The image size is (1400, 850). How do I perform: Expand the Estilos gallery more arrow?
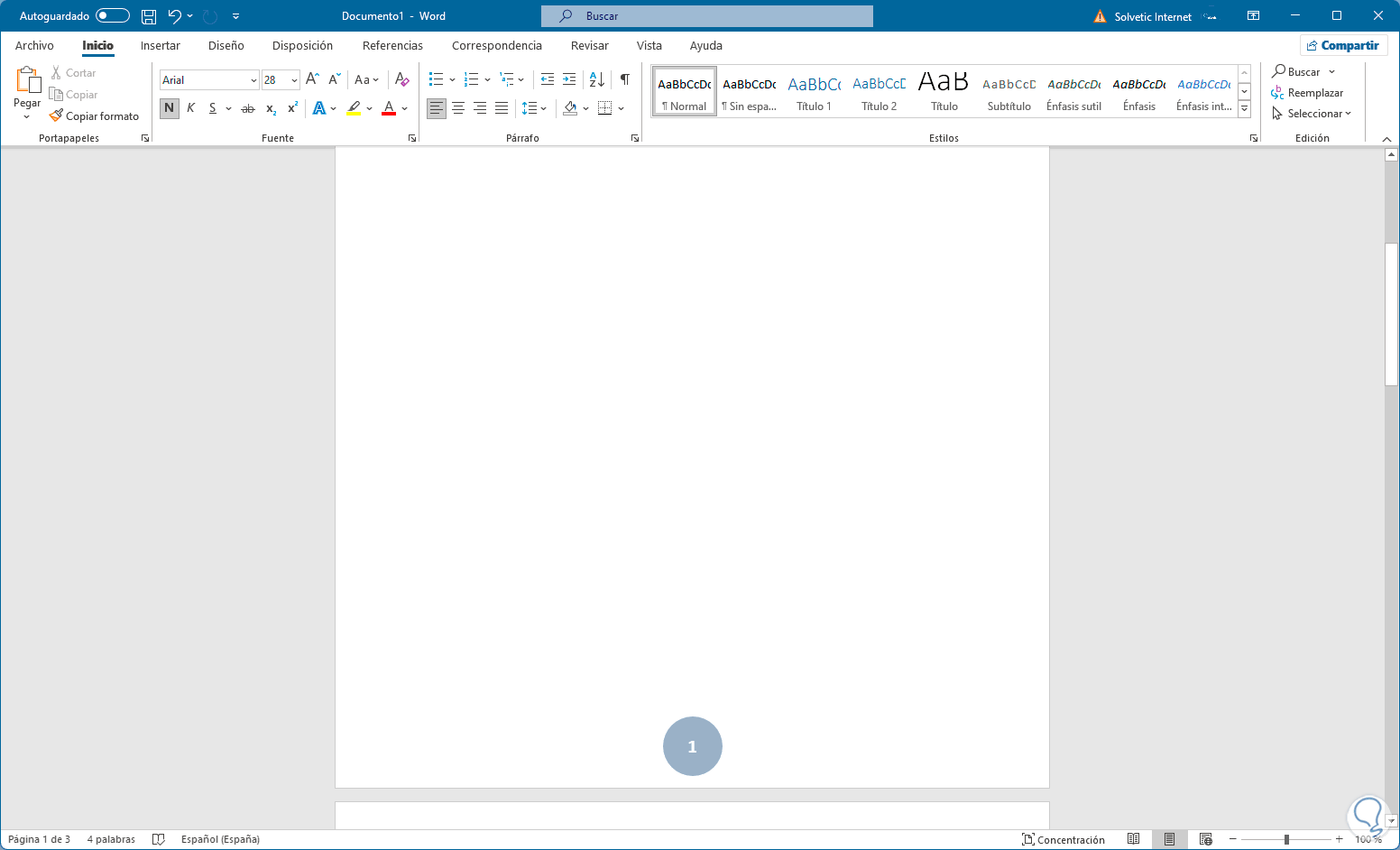tap(1244, 109)
